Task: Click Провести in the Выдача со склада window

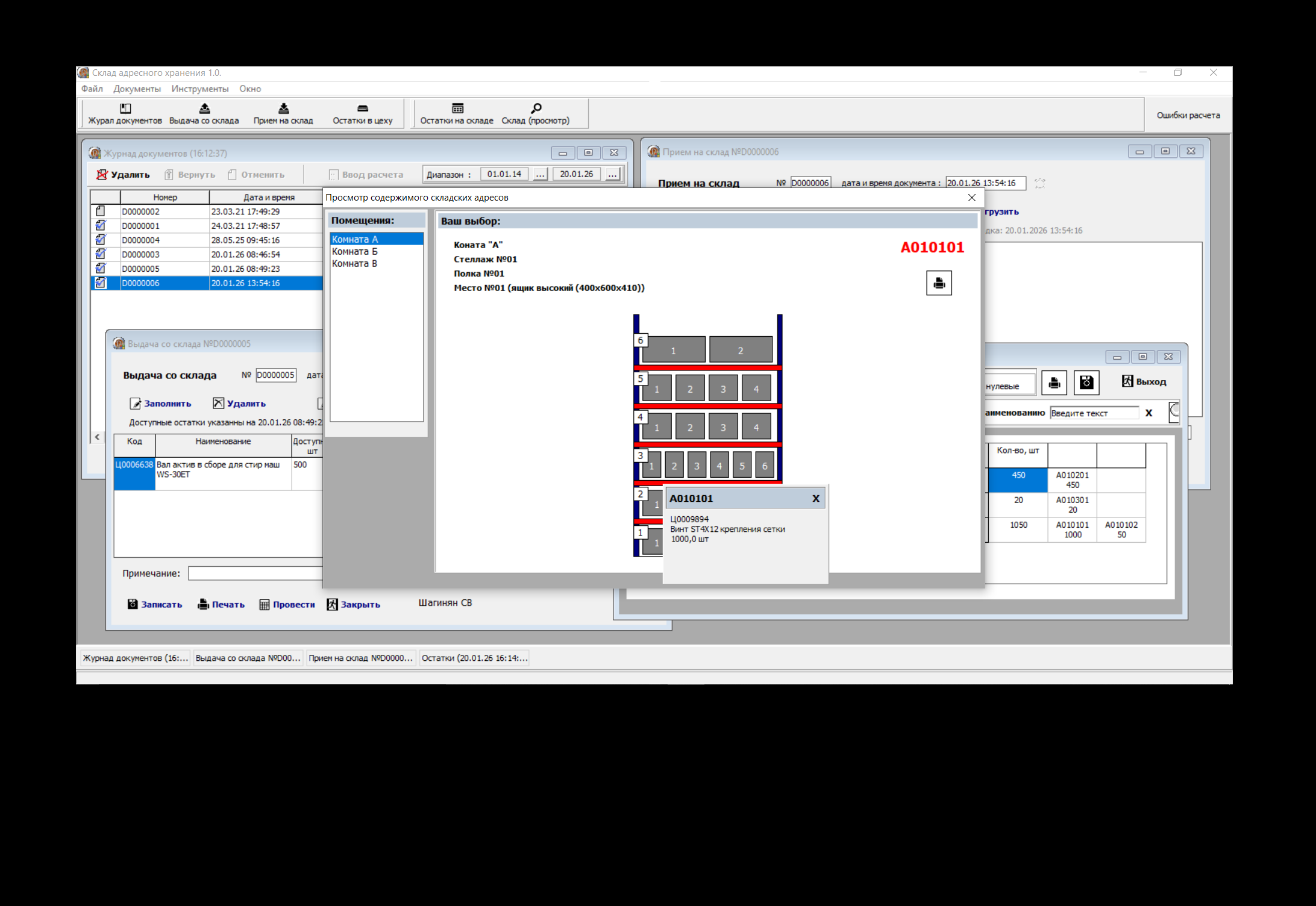Action: pos(287,604)
